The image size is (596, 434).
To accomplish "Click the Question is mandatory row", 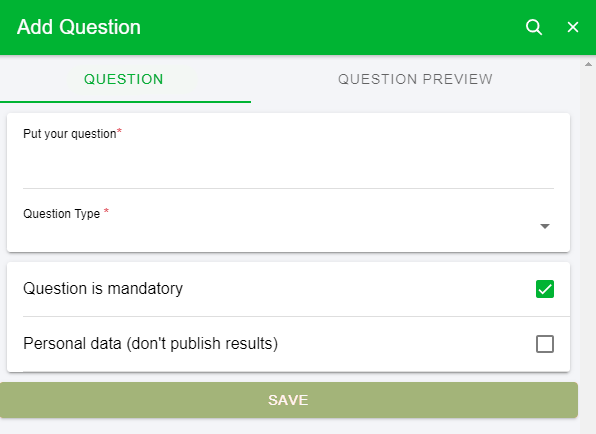I will click(288, 289).
